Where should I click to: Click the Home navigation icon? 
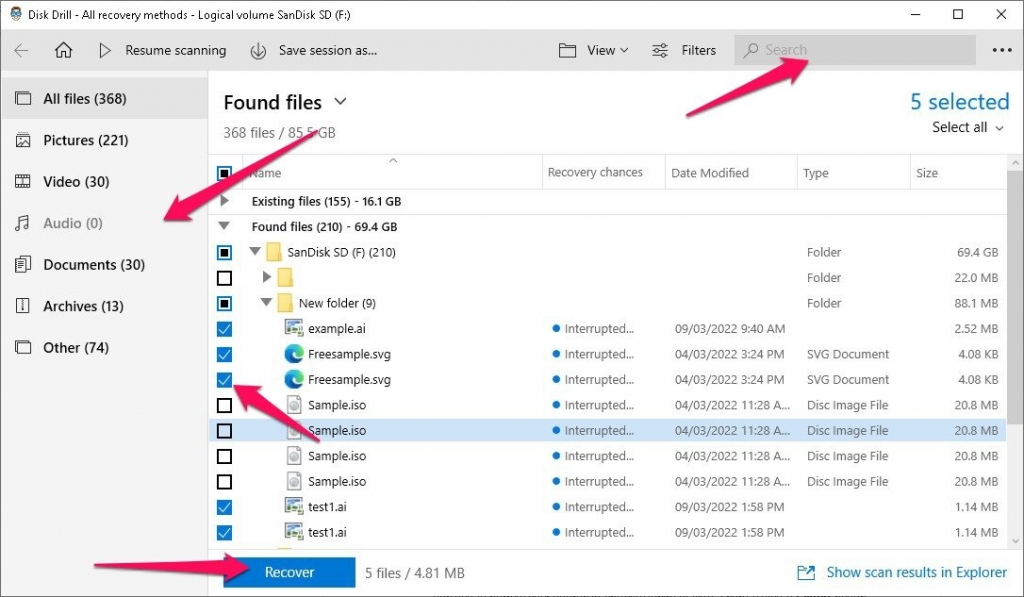[62, 50]
